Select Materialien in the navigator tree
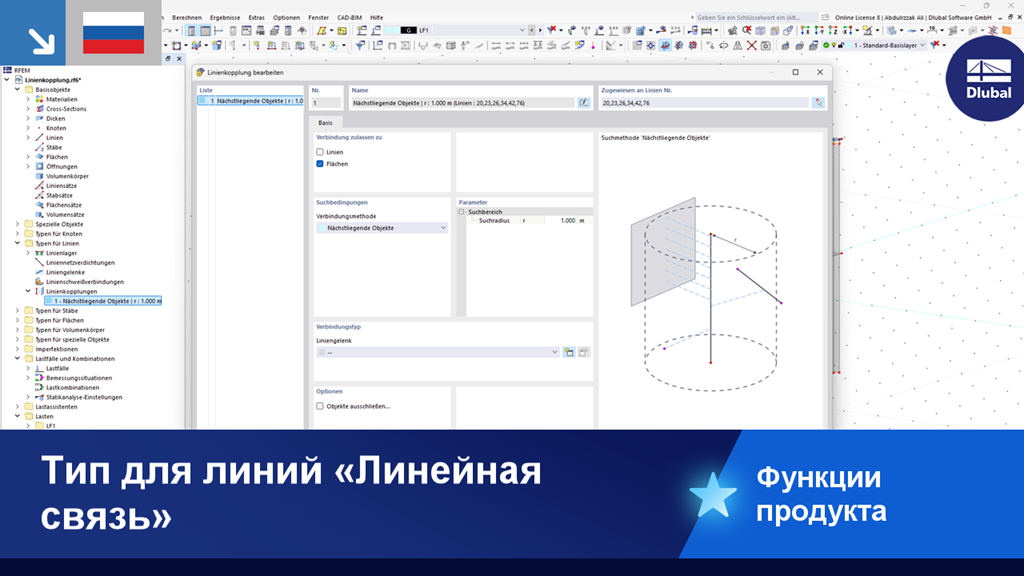The height and width of the screenshot is (576, 1024). pyautogui.click(x=61, y=99)
